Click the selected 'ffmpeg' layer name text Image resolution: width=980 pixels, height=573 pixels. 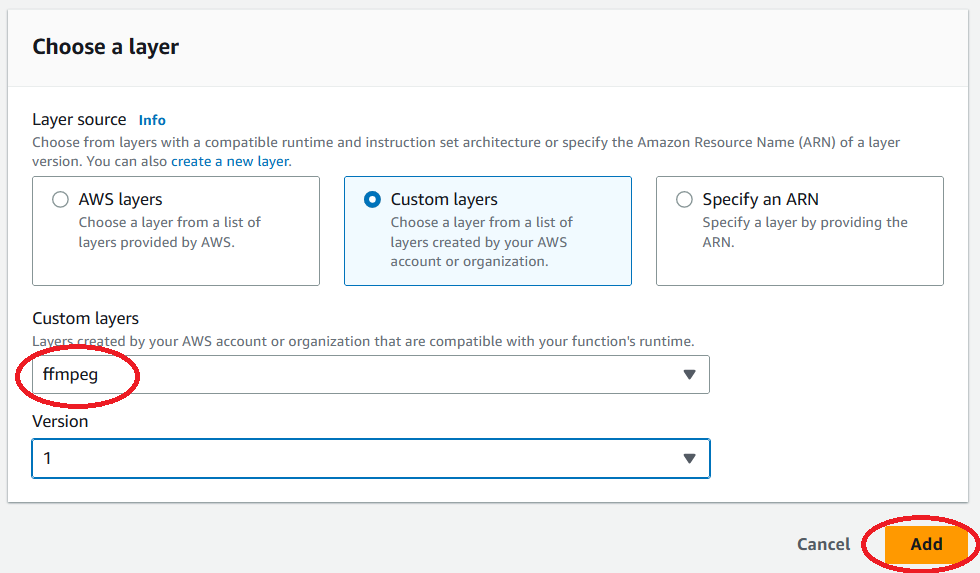[x=72, y=375]
